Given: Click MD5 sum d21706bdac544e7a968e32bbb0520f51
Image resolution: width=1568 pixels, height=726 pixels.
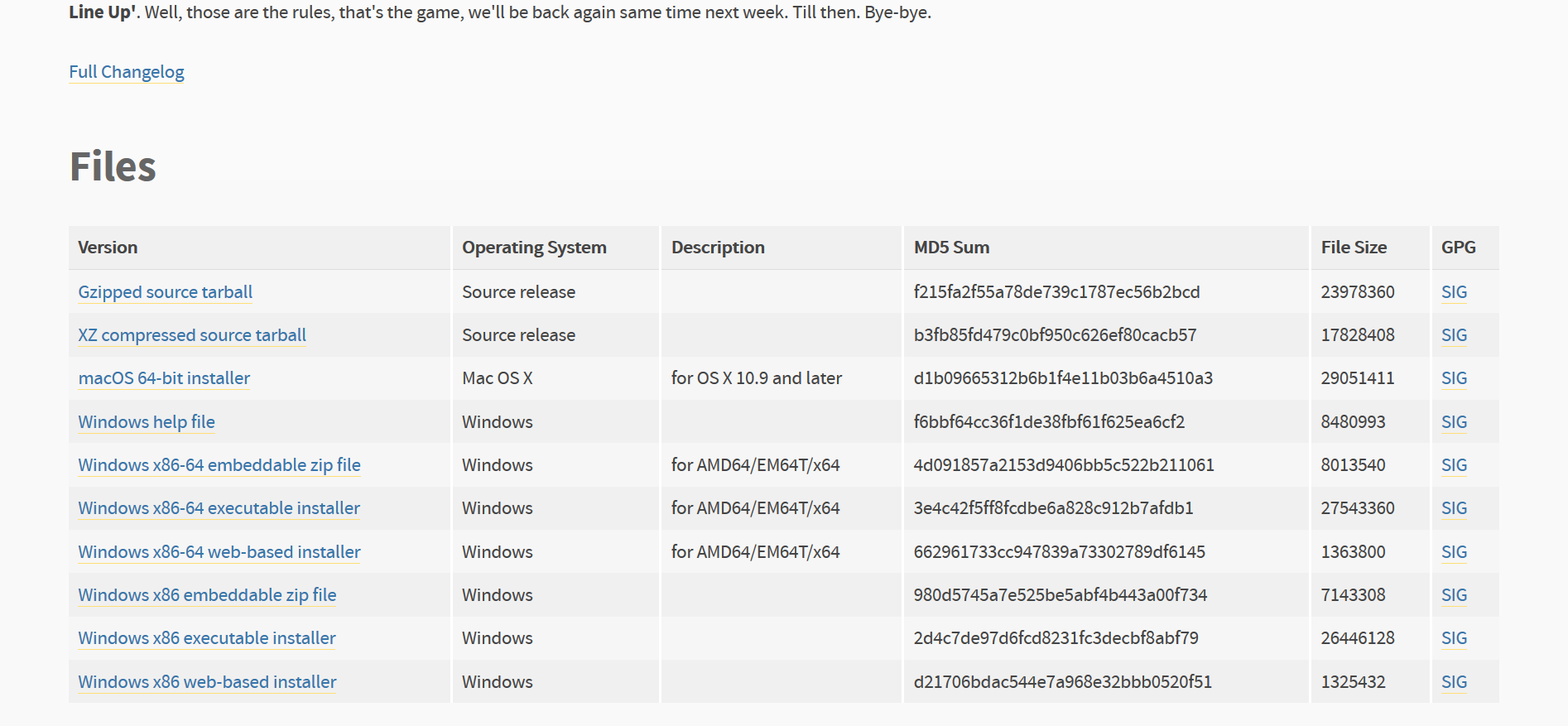Looking at the screenshot, I should [1063, 682].
